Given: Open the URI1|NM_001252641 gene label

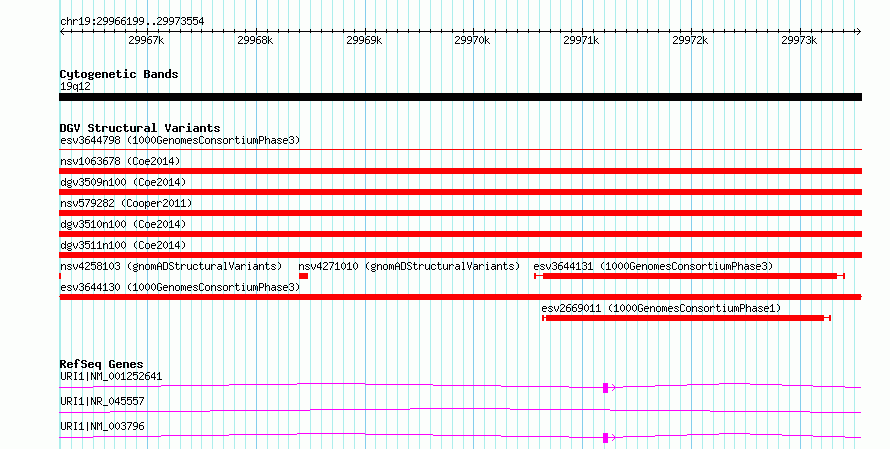Looking at the screenshot, I should click(x=111, y=376).
